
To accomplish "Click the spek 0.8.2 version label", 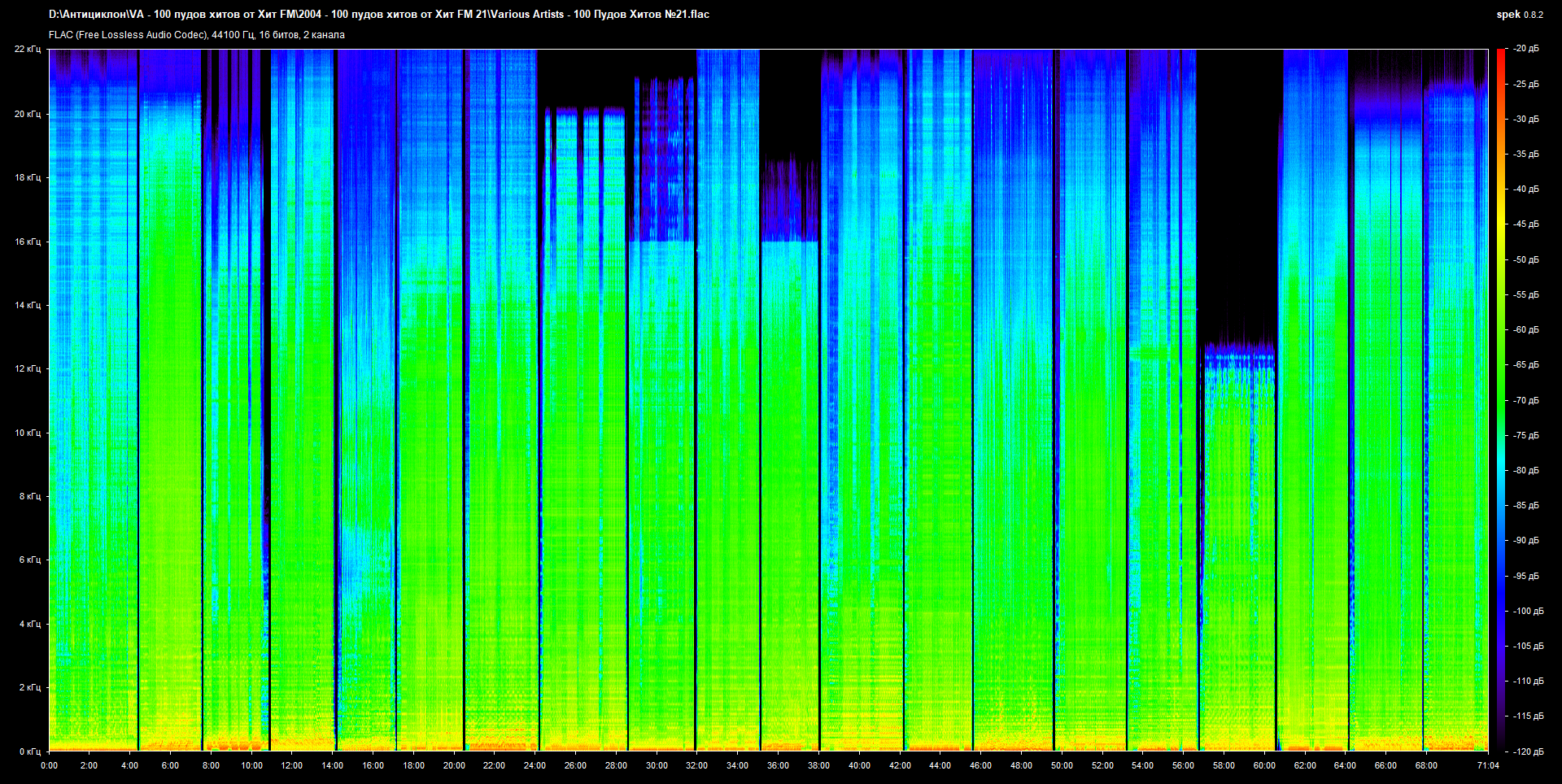I will (1519, 15).
